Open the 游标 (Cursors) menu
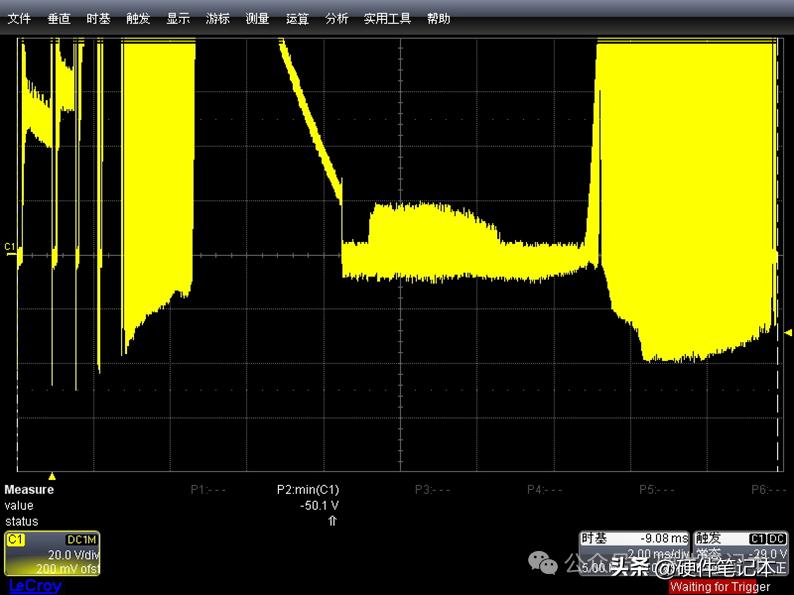The width and height of the screenshot is (794, 595). click(217, 18)
